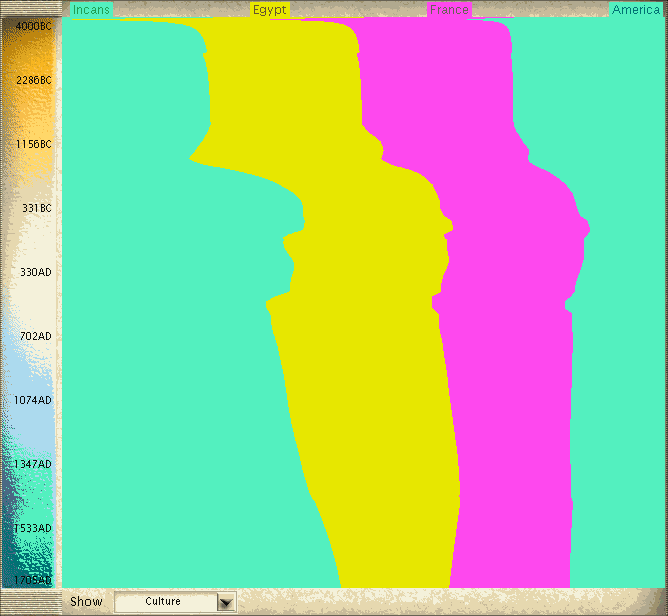Select the France label at top
Viewport: 668px width, 616px height.
pyautogui.click(x=449, y=10)
